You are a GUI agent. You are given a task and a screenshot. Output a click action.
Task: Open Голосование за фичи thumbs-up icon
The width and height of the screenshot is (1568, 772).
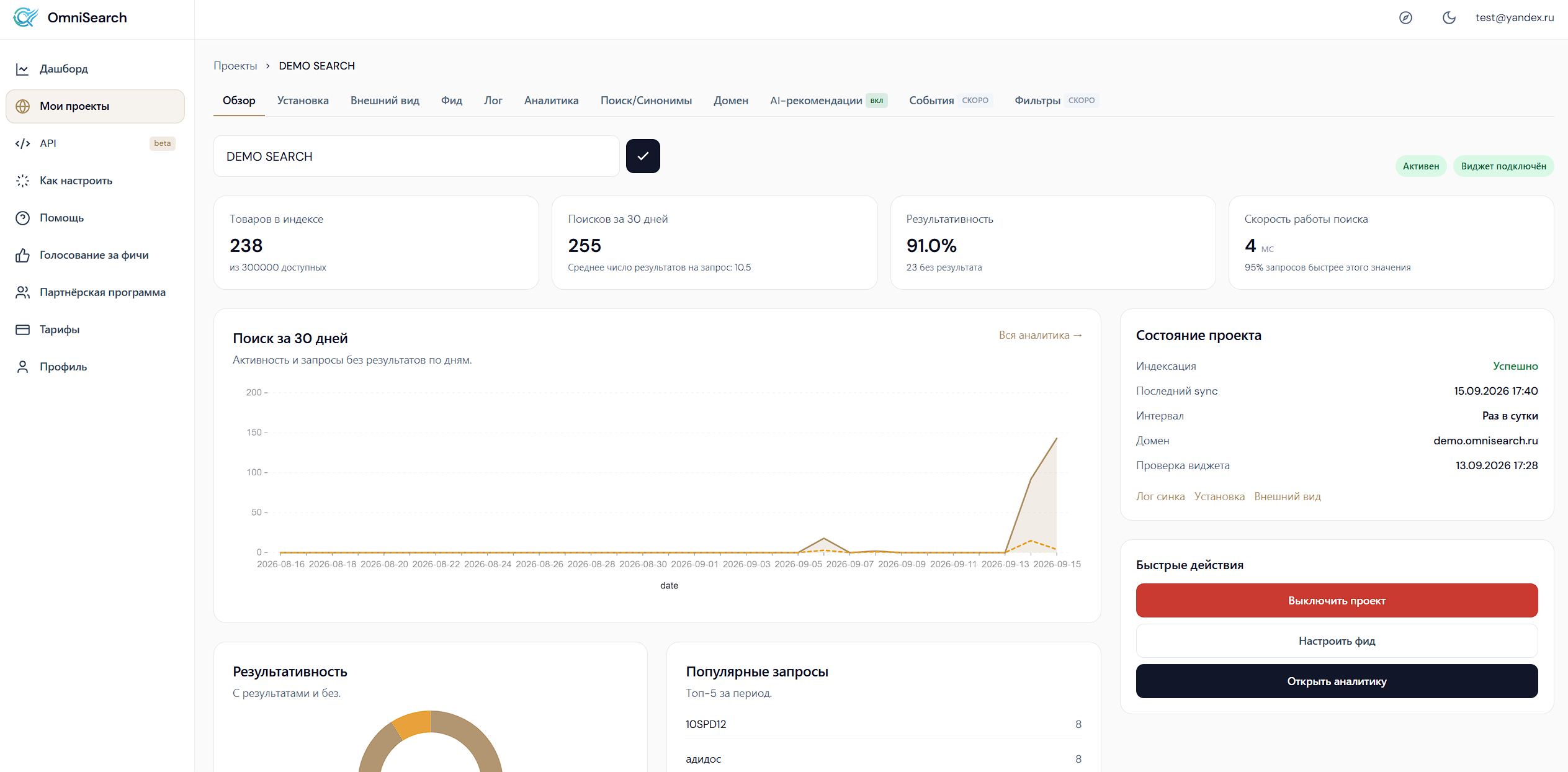pyautogui.click(x=22, y=255)
